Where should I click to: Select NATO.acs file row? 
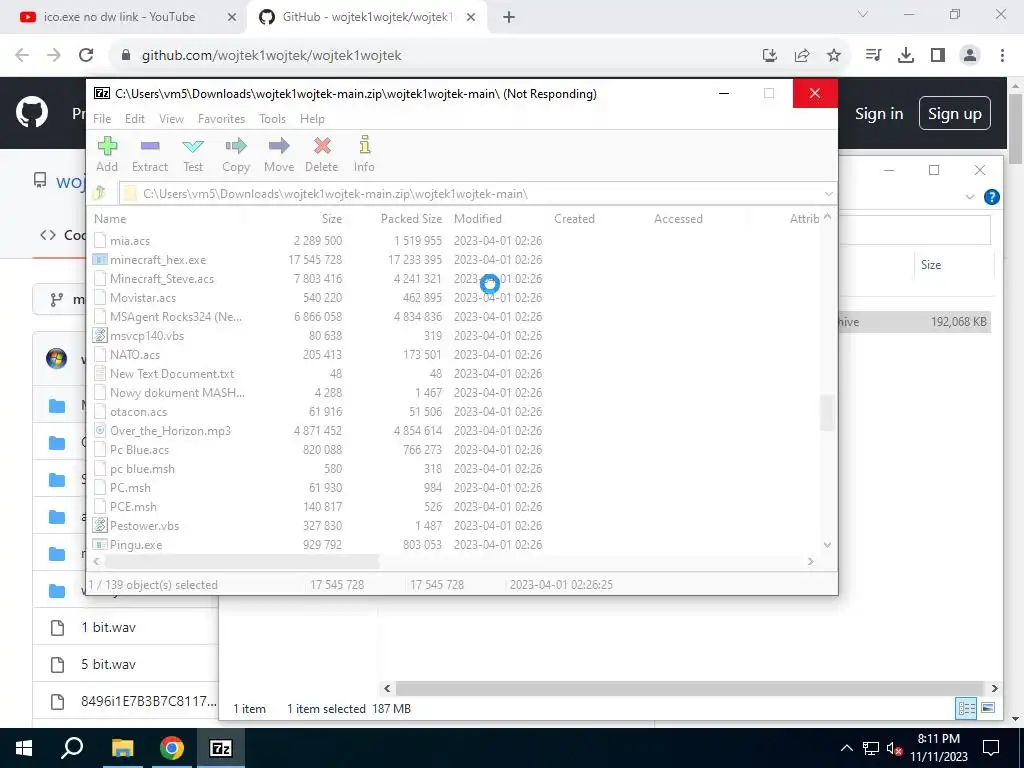click(135, 355)
